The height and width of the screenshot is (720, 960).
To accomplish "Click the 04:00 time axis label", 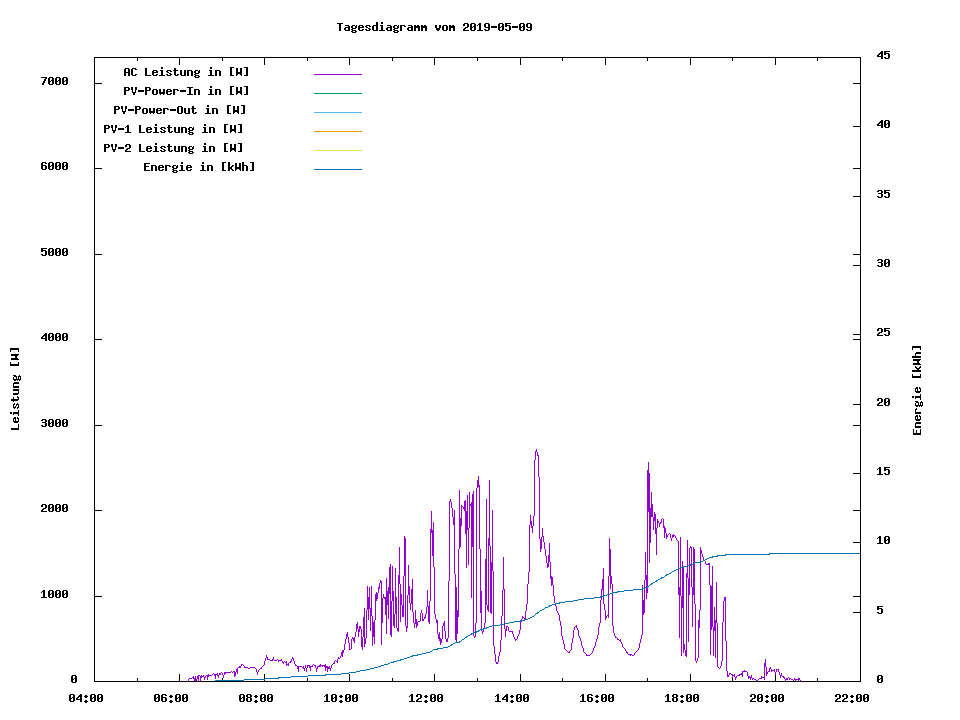I will click(86, 698).
